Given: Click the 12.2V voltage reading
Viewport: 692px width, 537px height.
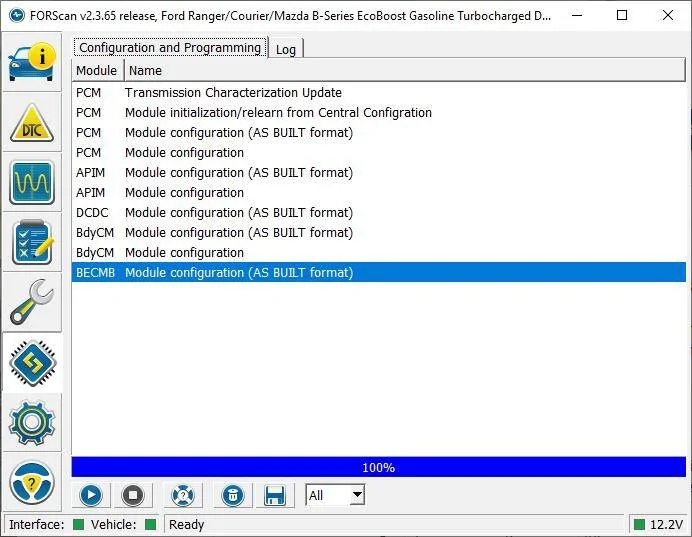Looking at the screenshot, I should coord(666,524).
